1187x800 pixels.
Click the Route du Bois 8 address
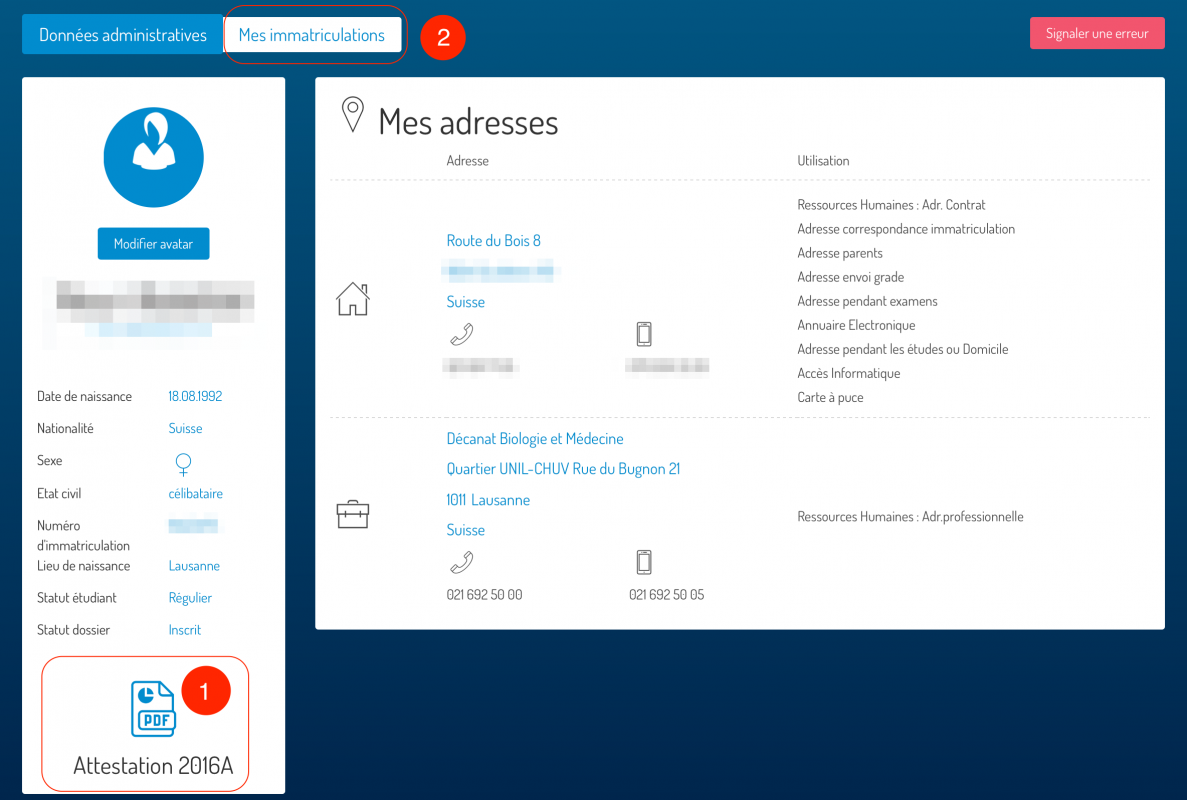click(493, 241)
